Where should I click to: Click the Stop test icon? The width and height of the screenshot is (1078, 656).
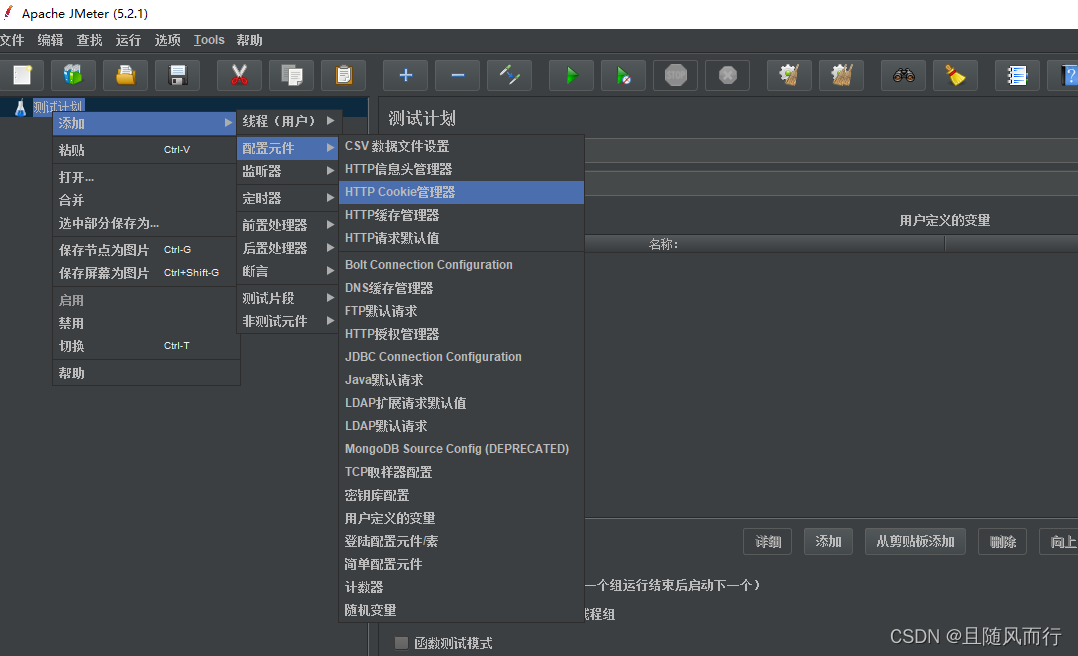point(675,75)
